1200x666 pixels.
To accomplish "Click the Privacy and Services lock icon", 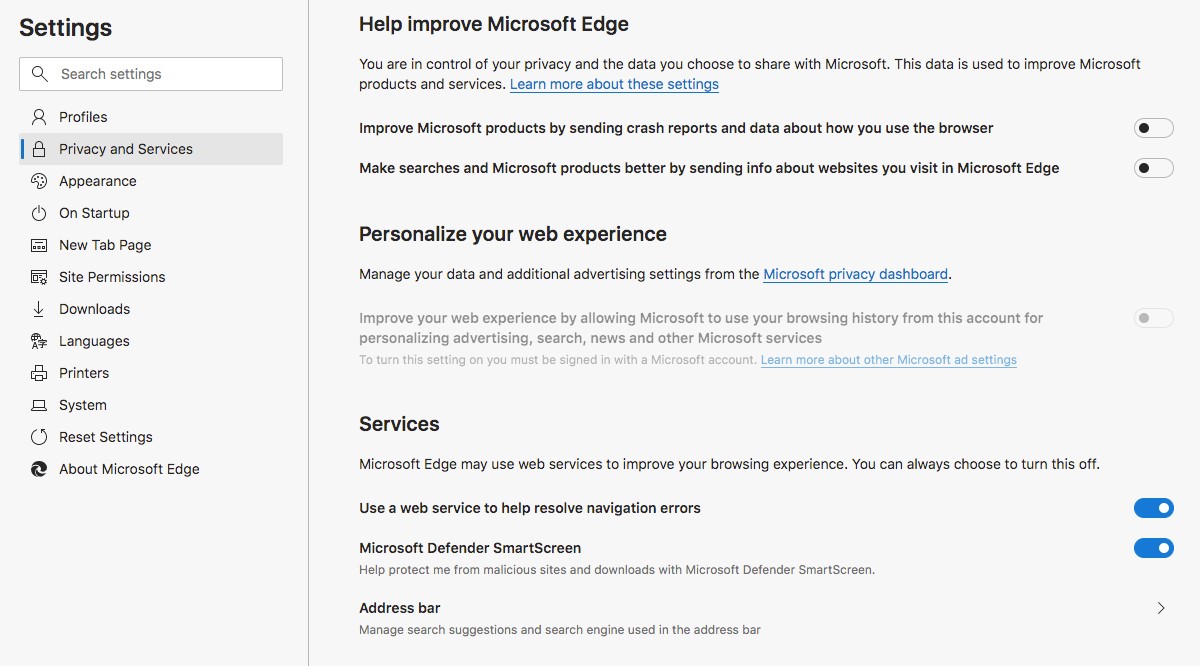I will tap(38, 148).
